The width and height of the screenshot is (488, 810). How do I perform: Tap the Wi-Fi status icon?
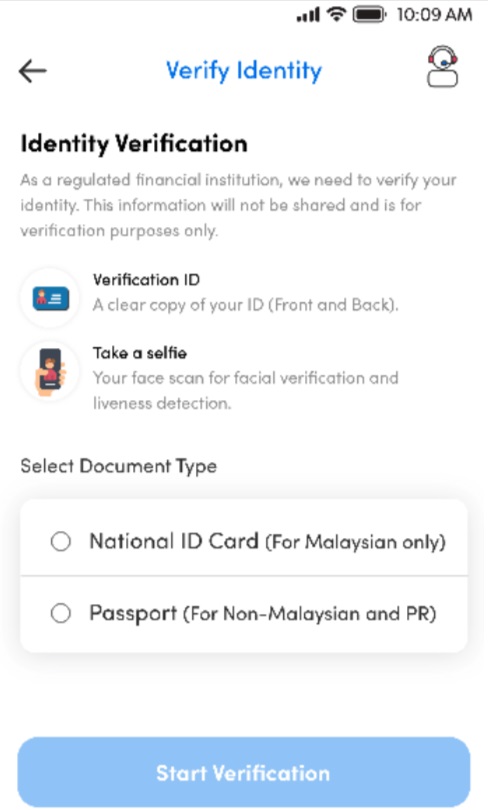[336, 14]
